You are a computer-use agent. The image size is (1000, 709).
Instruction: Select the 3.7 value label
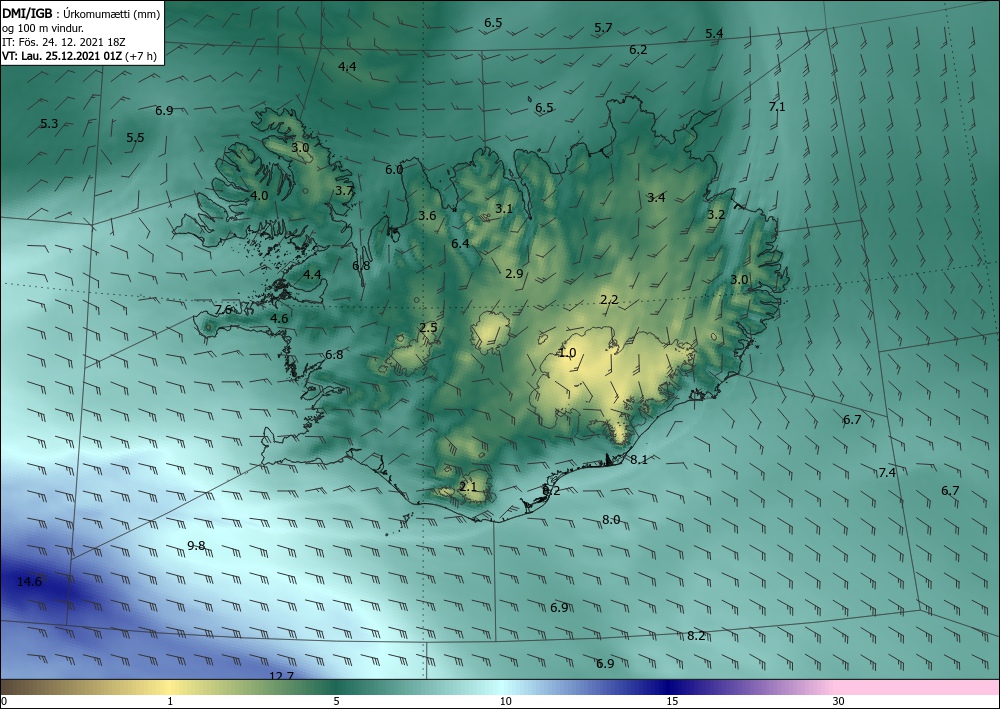point(344,191)
